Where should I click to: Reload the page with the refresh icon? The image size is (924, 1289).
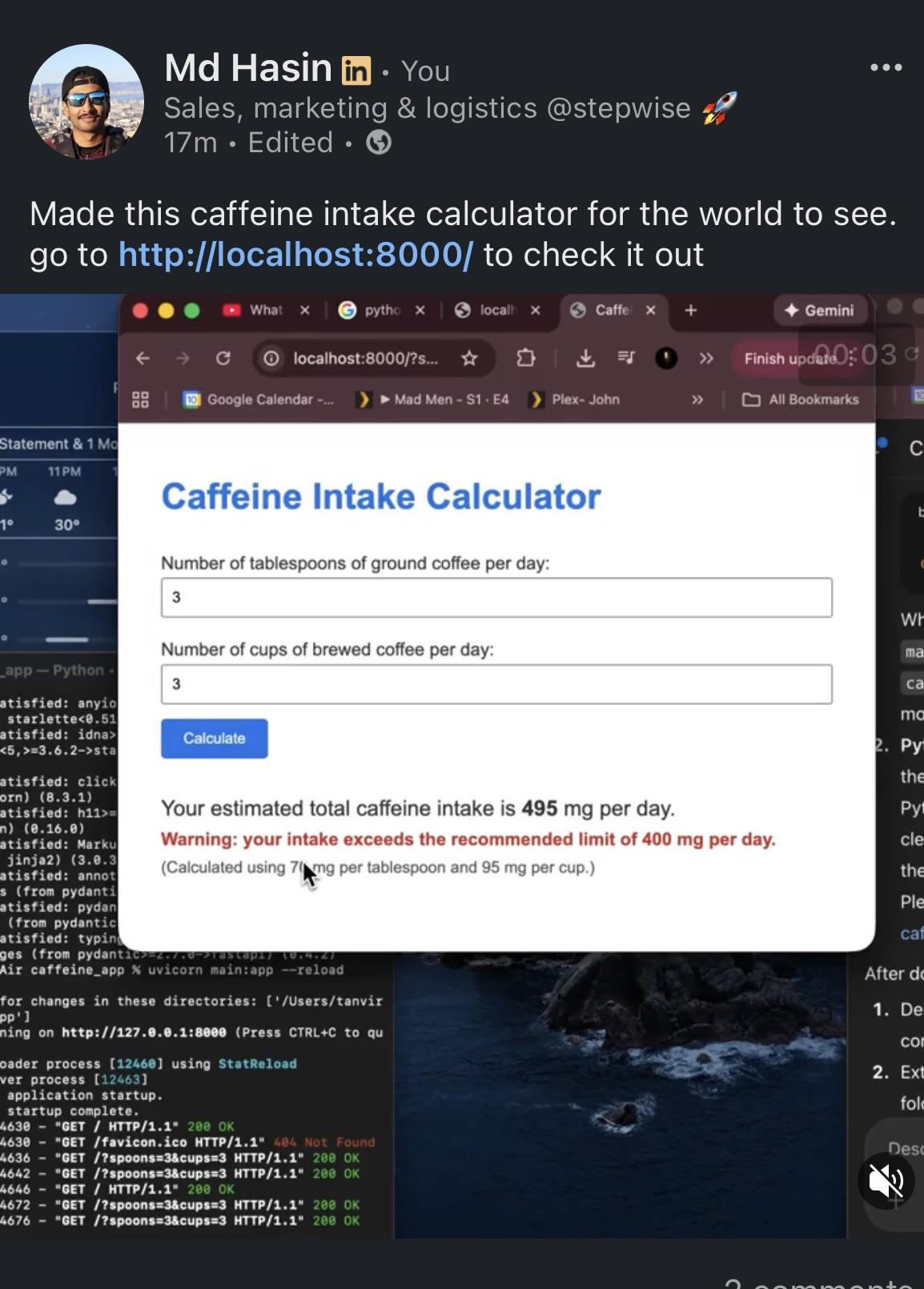coord(223,358)
